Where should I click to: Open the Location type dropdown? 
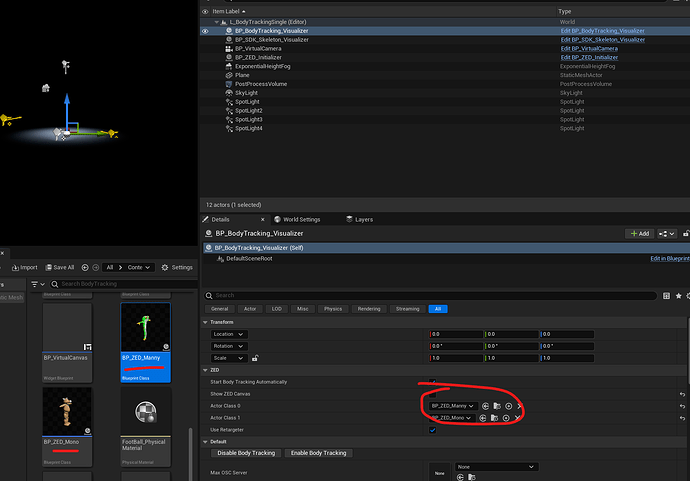[x=228, y=334]
